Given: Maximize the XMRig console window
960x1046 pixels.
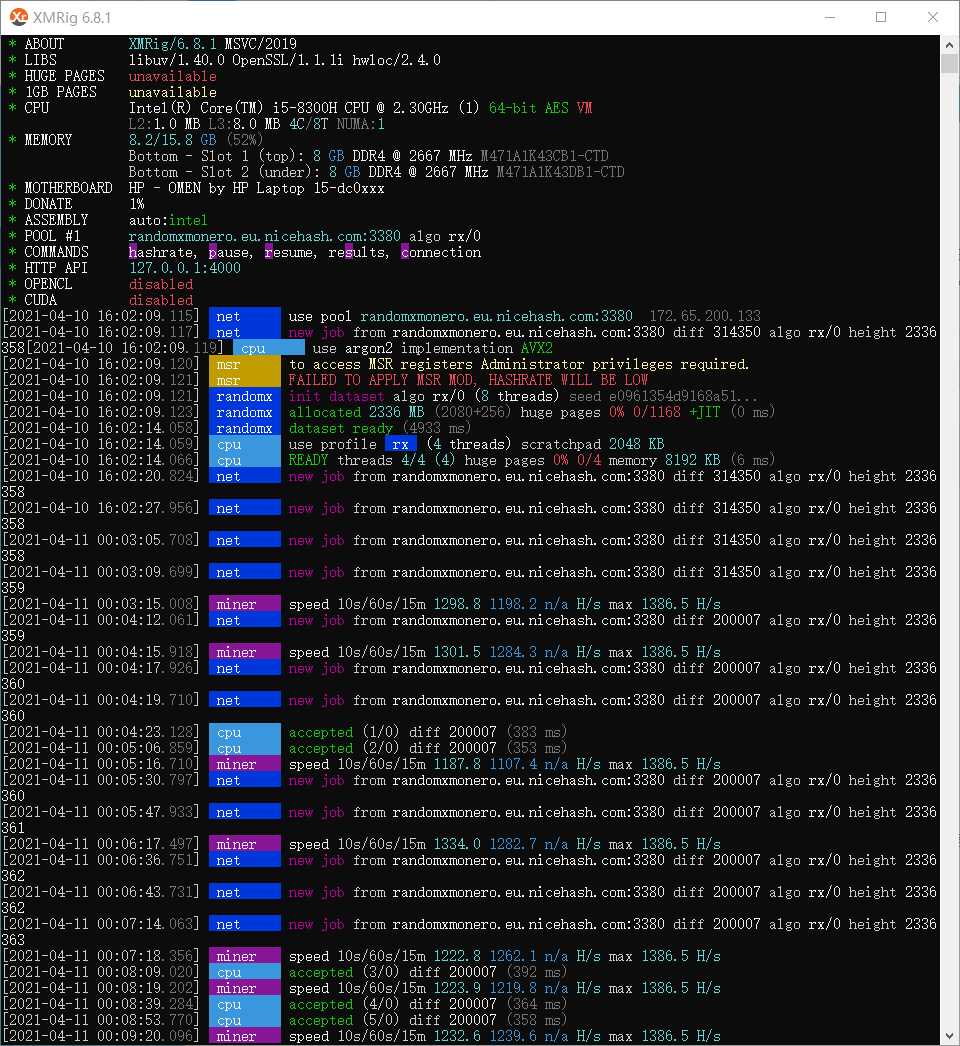Looking at the screenshot, I should (881, 17).
